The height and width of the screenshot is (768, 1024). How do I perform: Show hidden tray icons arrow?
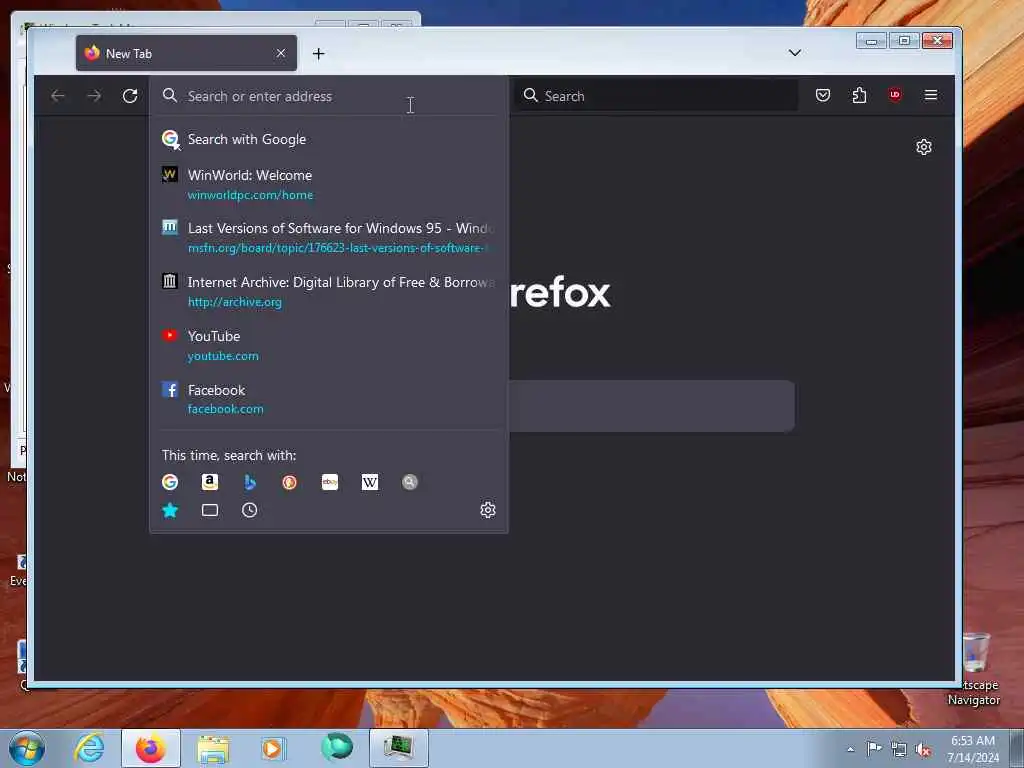click(850, 749)
